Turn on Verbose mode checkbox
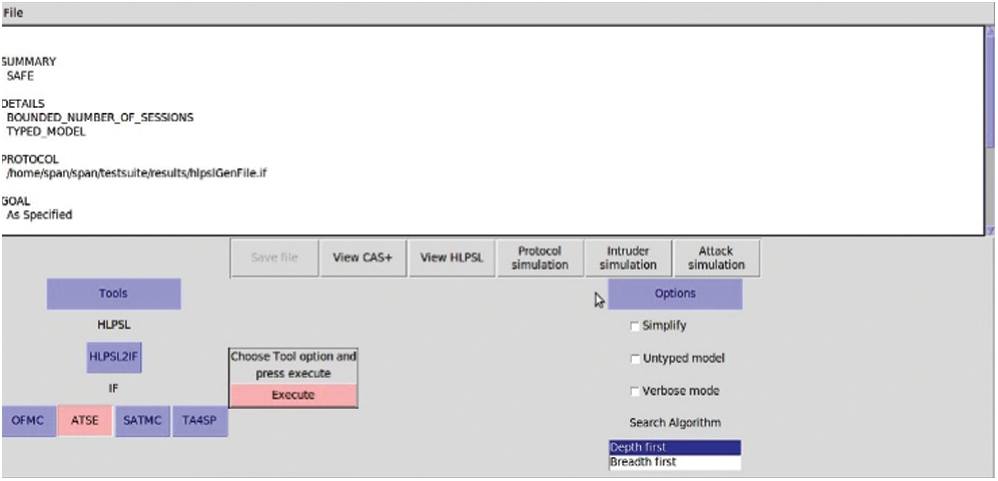998x481 pixels. tap(635, 391)
